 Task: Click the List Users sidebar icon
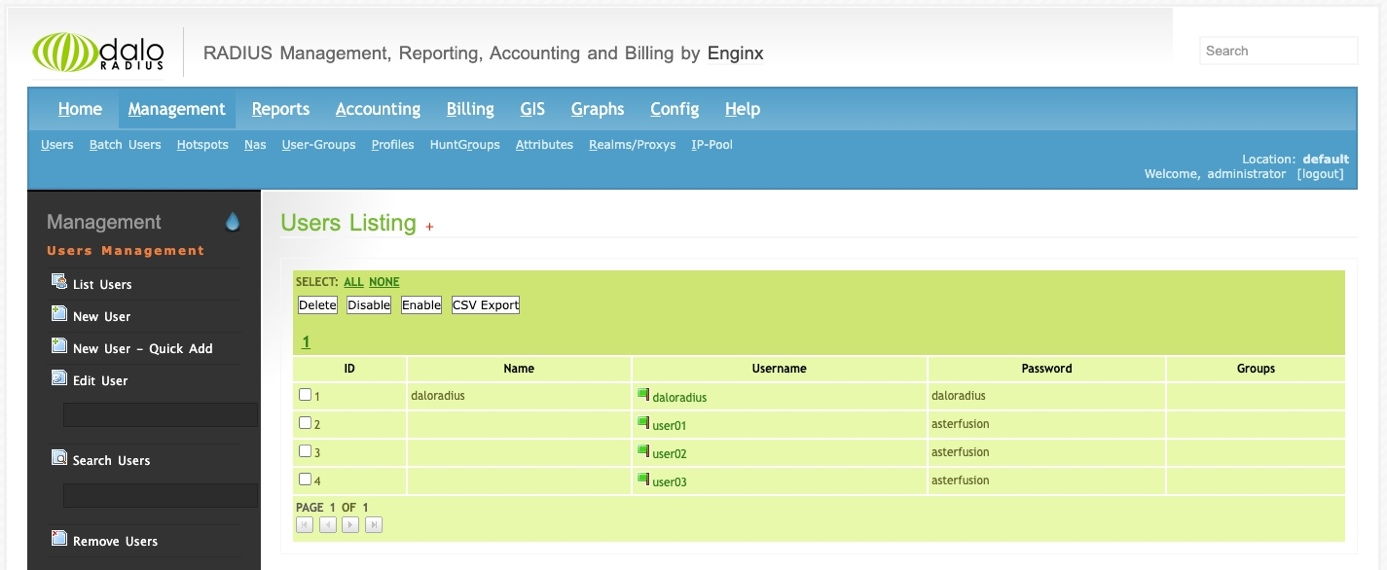pyautogui.click(x=59, y=283)
